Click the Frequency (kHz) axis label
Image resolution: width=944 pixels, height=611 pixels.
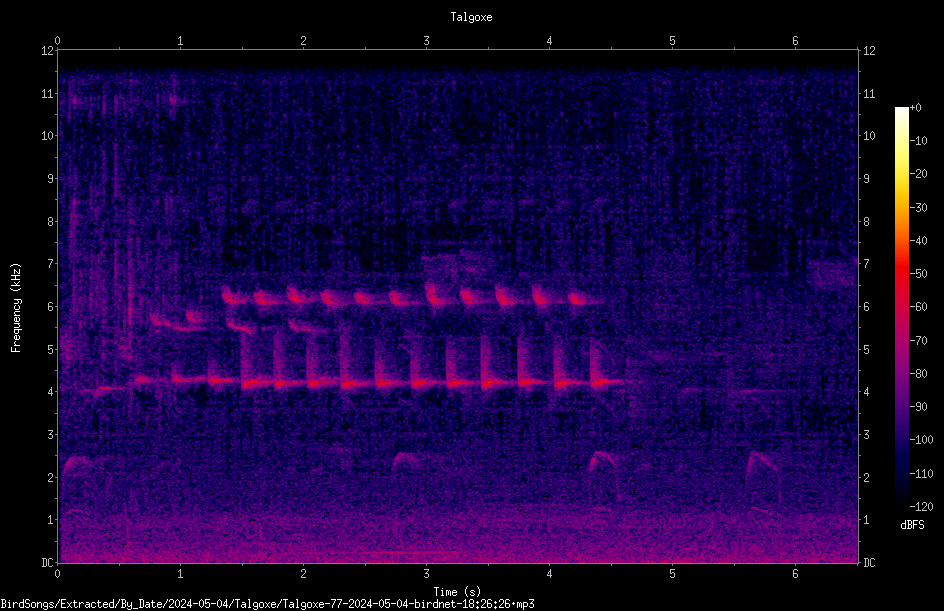pos(16,308)
